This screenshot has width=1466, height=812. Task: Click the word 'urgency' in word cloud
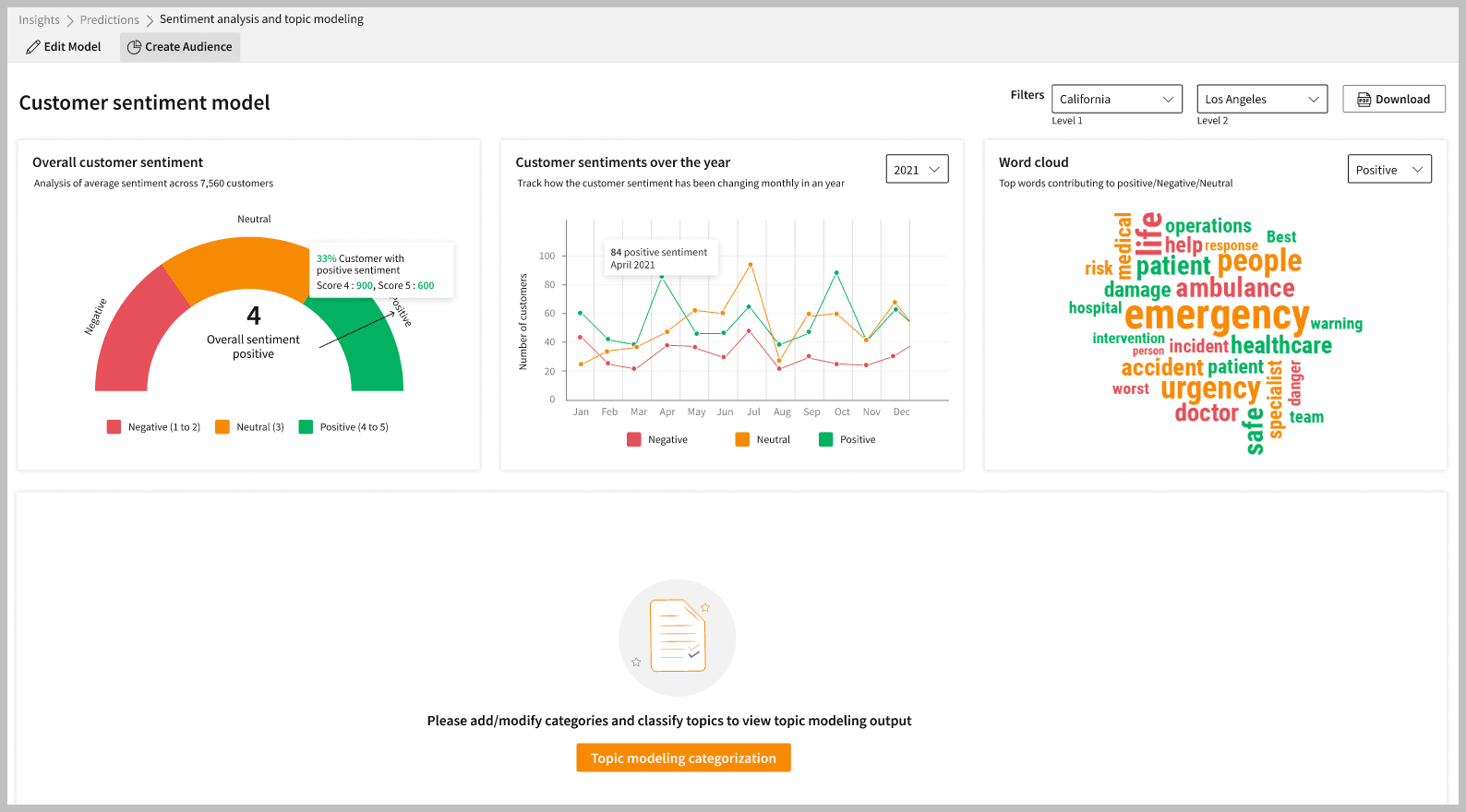click(1210, 389)
